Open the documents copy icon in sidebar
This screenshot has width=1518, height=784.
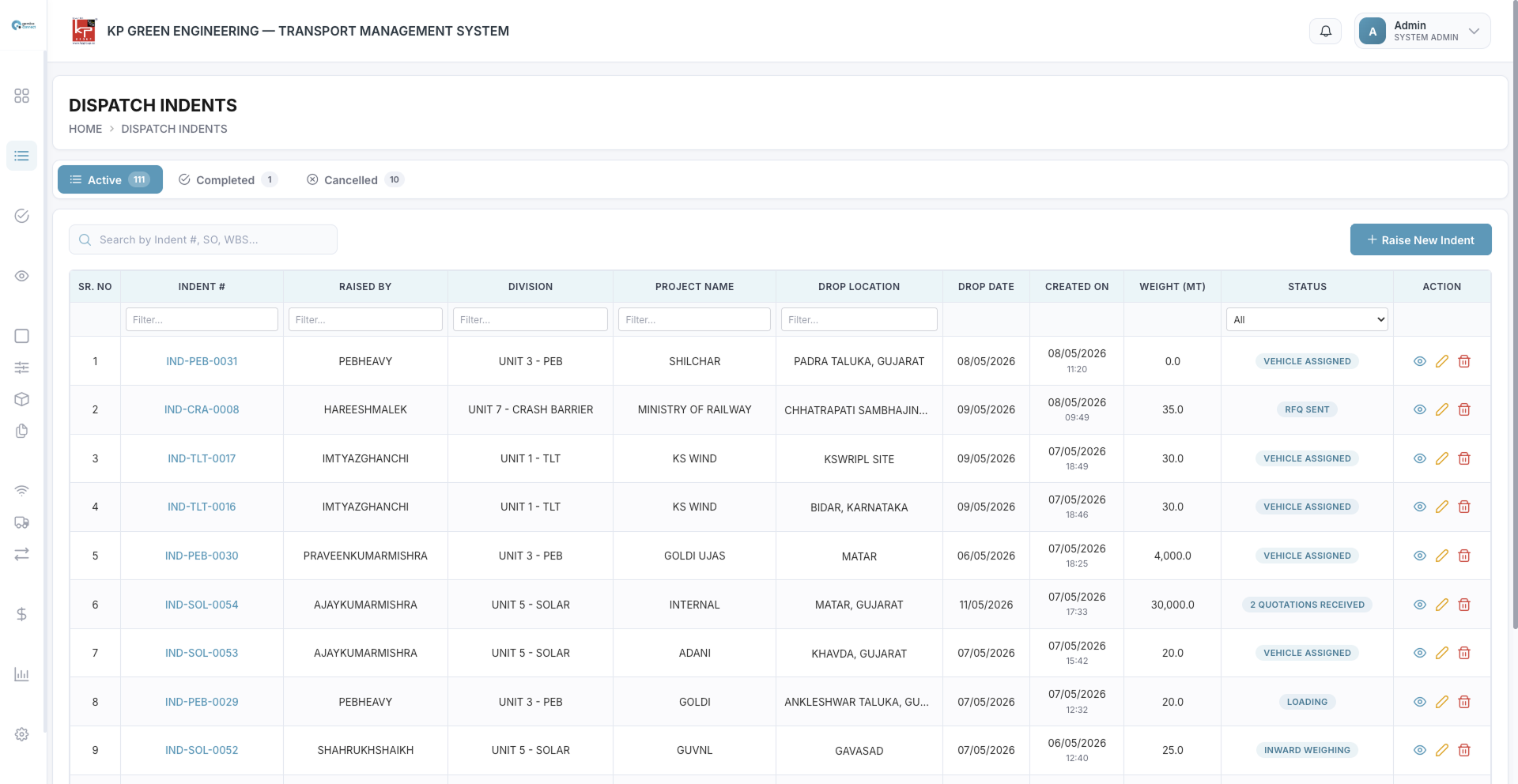pos(21,431)
